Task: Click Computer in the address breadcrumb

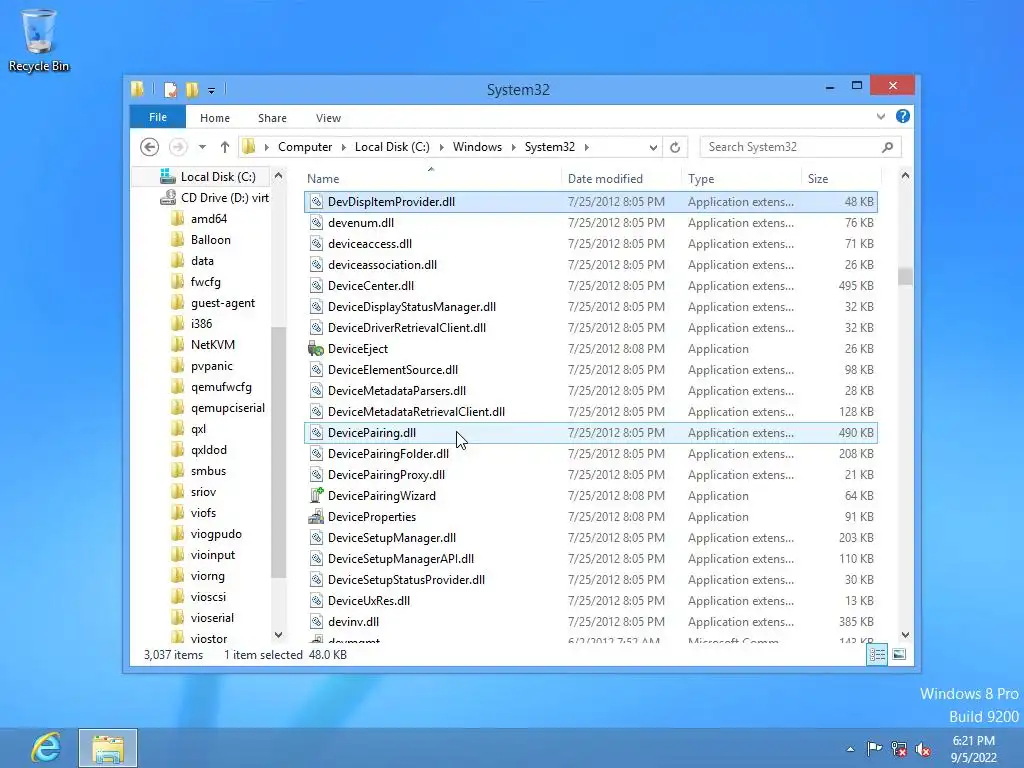Action: (305, 147)
